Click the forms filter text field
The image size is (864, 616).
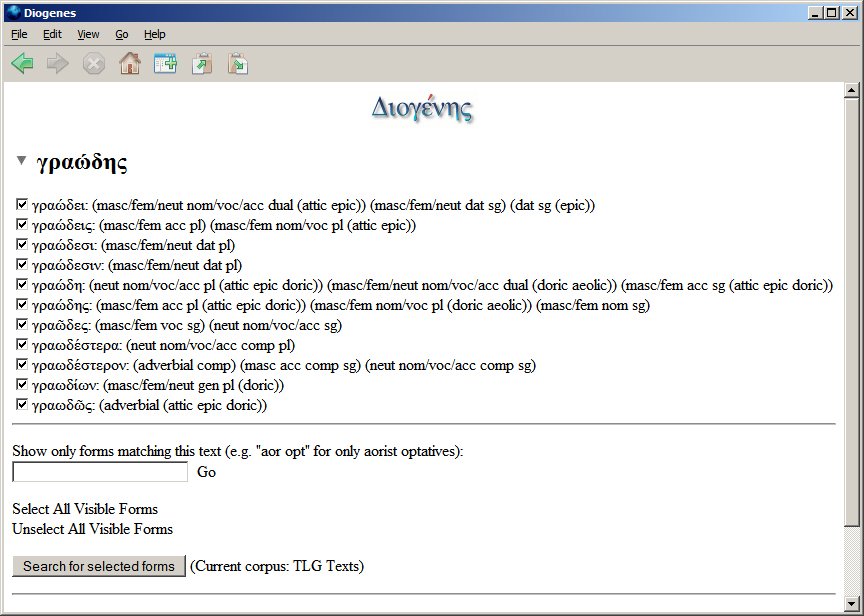(x=100, y=472)
